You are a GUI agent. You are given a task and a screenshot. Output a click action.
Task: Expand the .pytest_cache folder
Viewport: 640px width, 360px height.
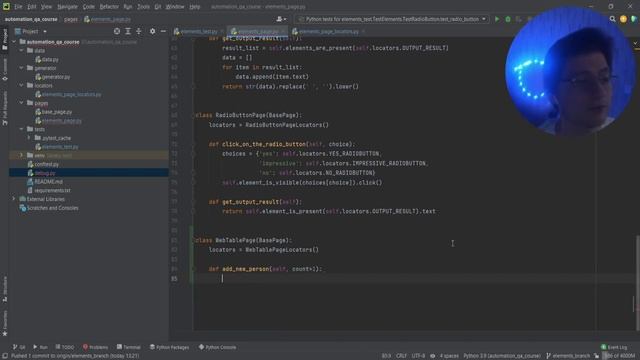(29, 138)
